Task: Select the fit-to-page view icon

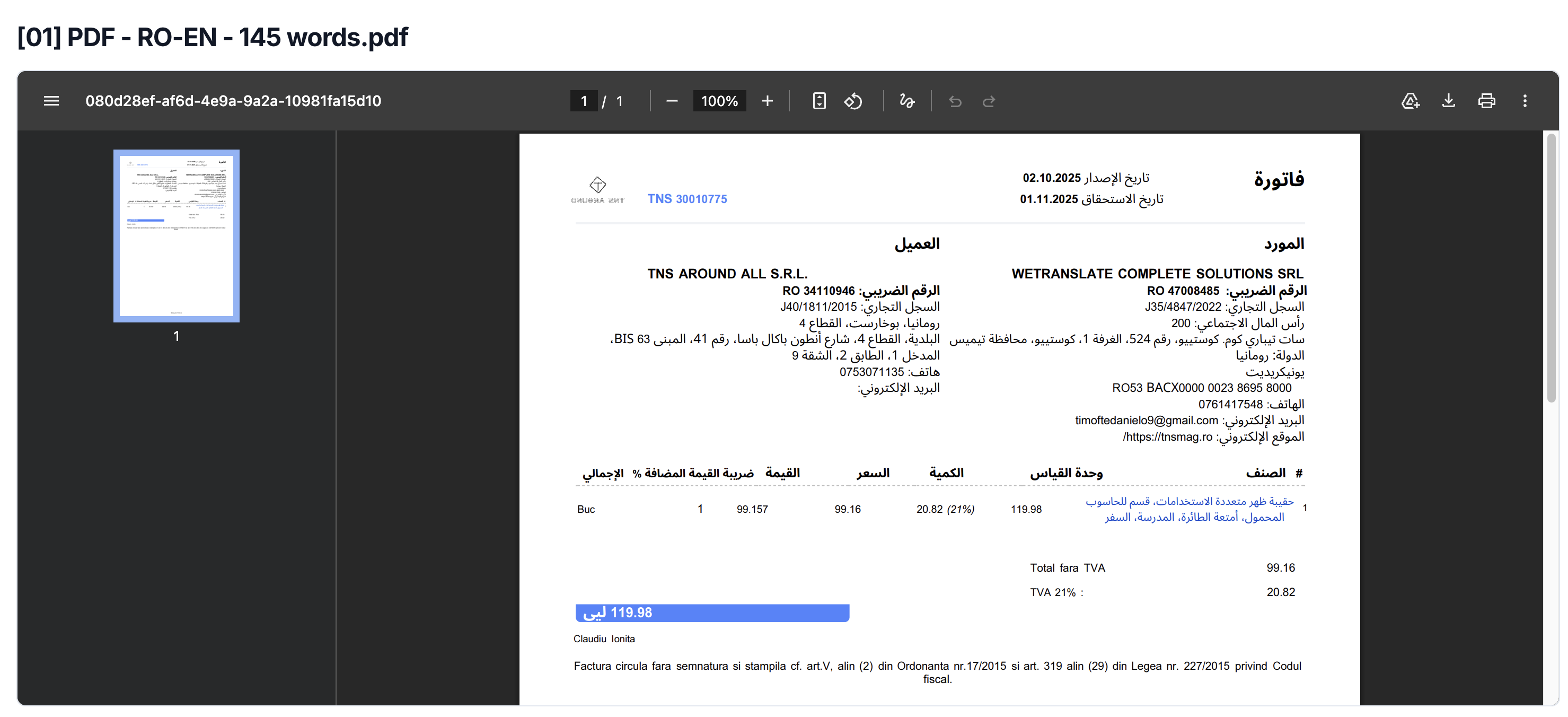Action: (x=818, y=101)
